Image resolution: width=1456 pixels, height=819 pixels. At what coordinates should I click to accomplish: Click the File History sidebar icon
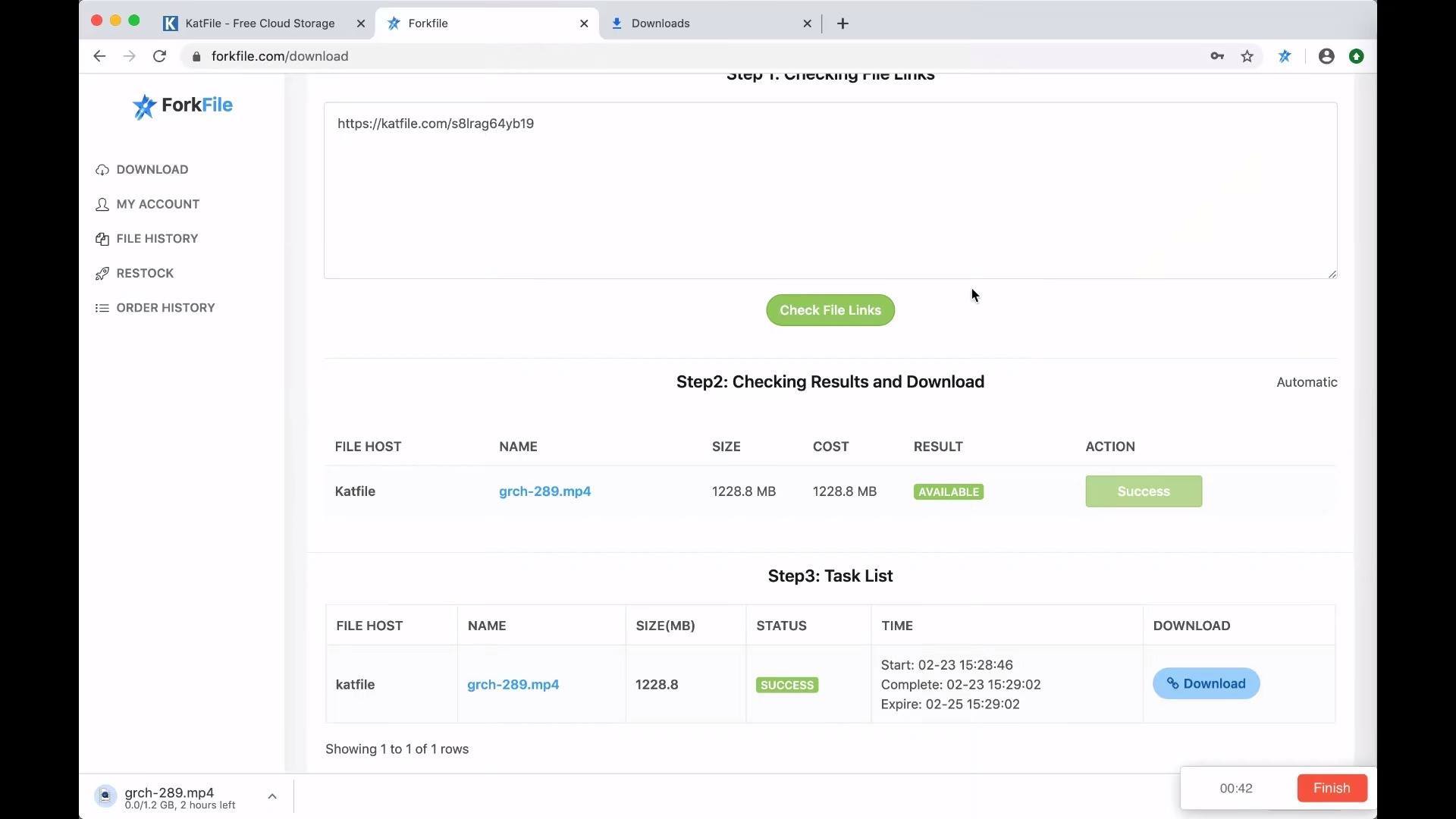pos(102,239)
